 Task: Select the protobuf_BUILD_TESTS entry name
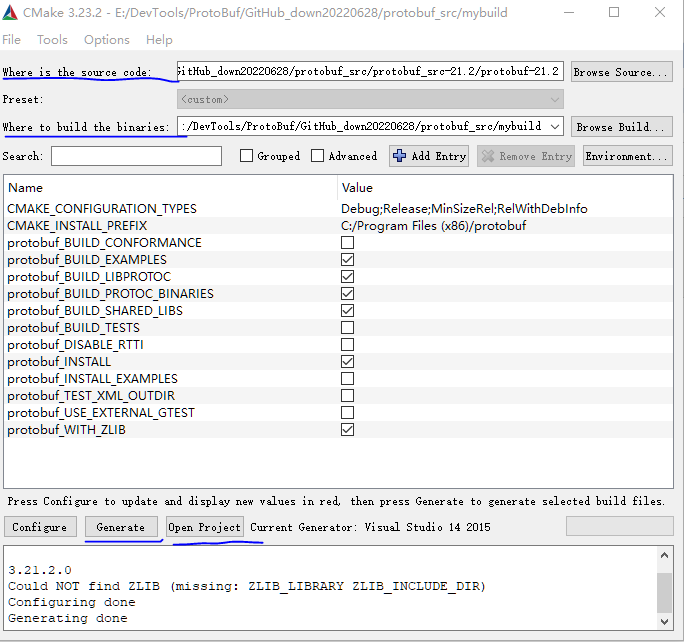point(73,328)
